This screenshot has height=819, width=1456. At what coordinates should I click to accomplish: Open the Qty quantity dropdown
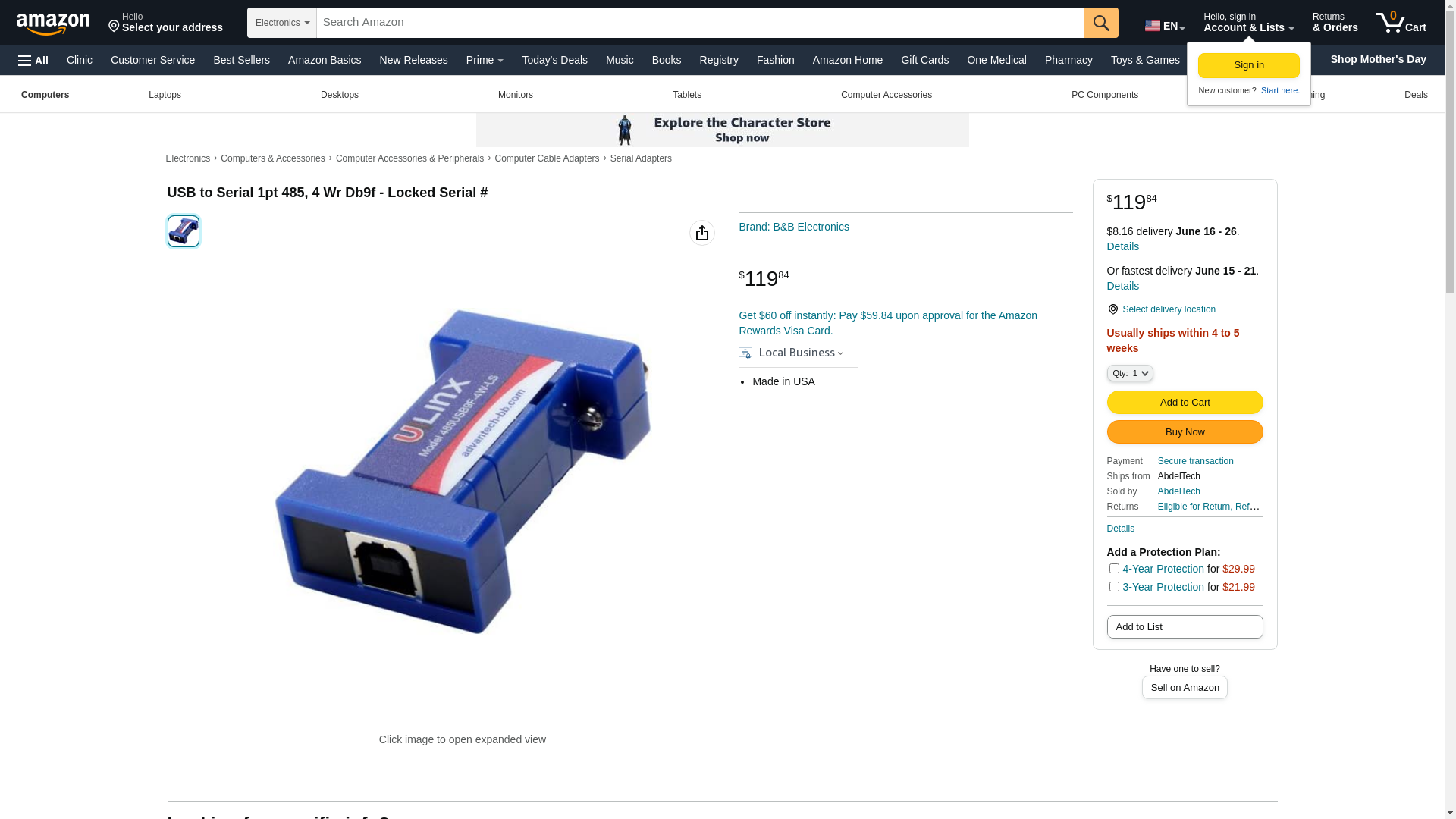tap(1130, 373)
